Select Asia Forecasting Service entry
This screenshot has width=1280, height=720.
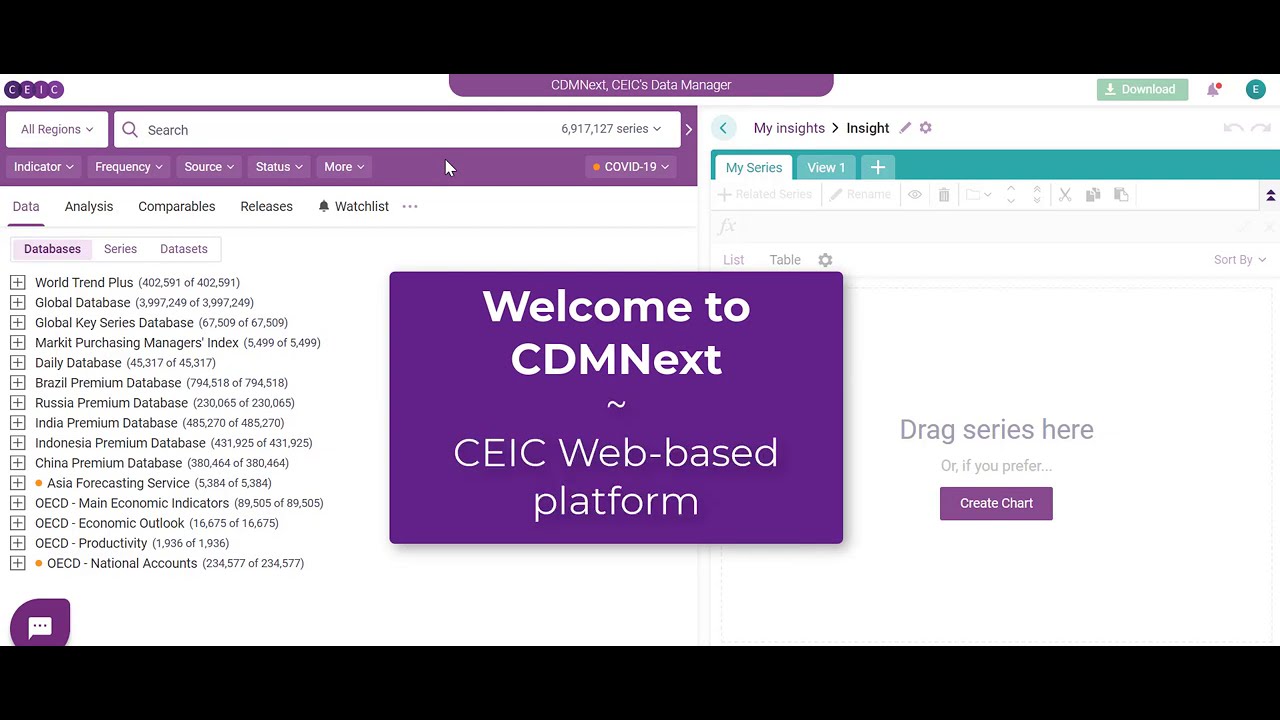point(118,483)
